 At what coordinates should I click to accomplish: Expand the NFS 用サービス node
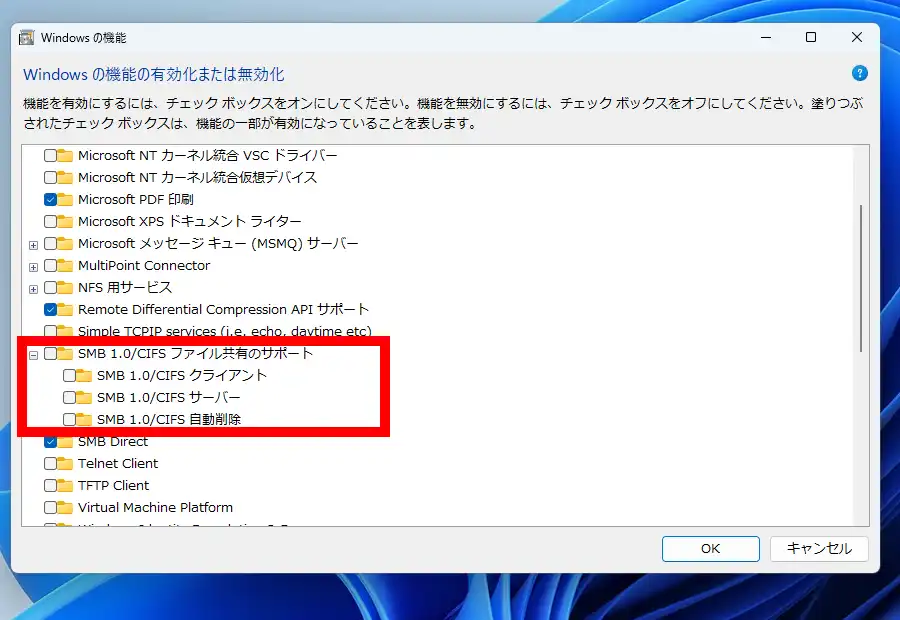click(33, 289)
